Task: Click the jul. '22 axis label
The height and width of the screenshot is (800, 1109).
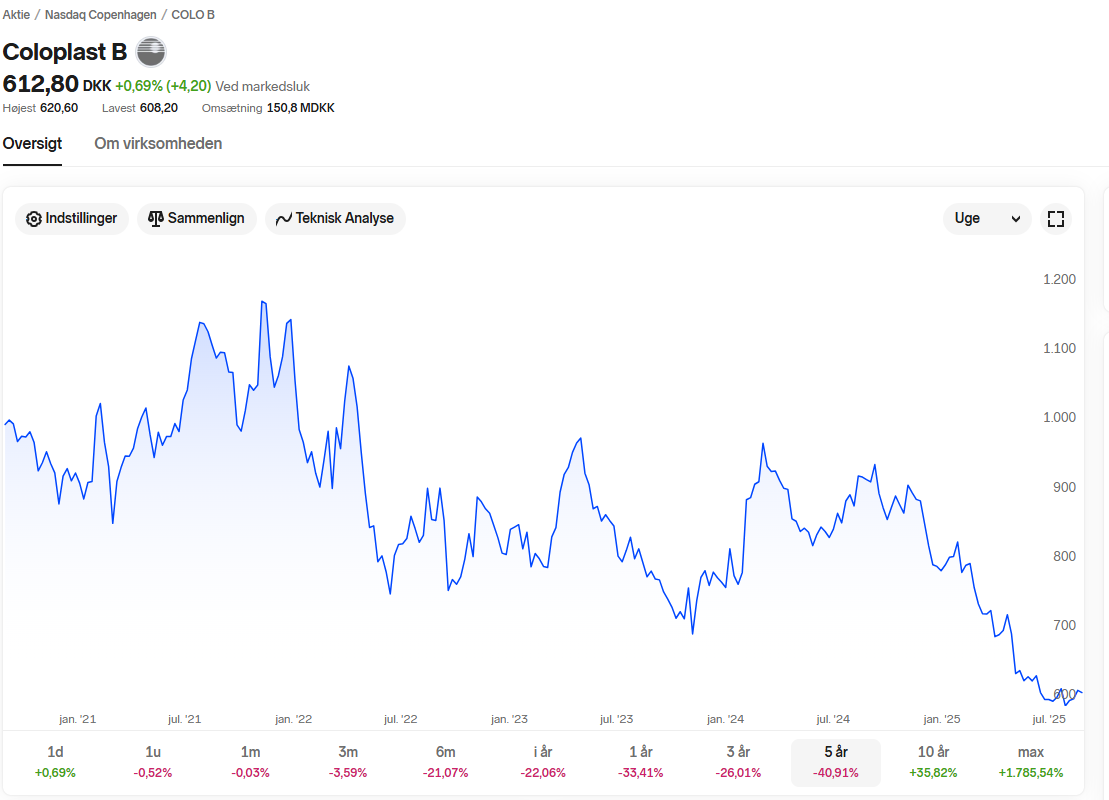Action: 400,719
